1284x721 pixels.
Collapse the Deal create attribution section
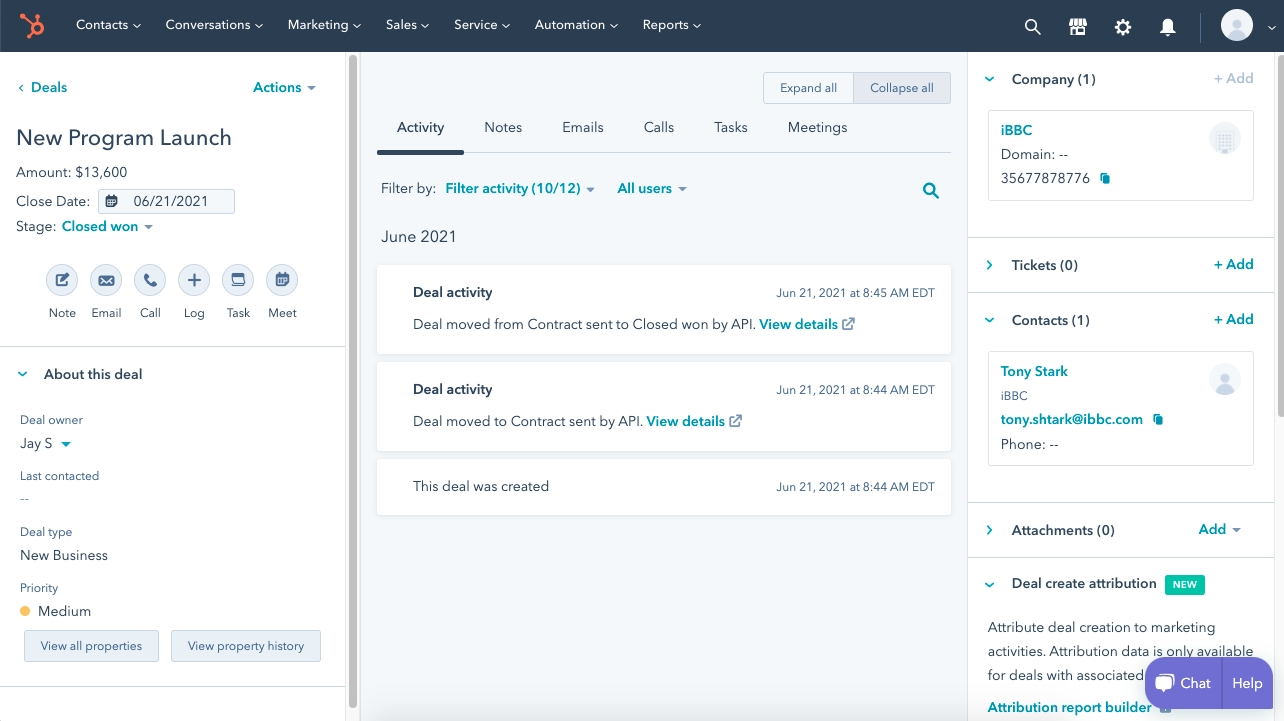(x=990, y=584)
